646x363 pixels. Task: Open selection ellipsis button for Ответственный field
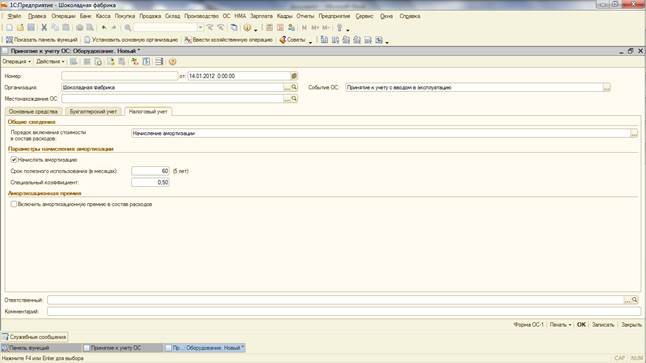[627, 300]
